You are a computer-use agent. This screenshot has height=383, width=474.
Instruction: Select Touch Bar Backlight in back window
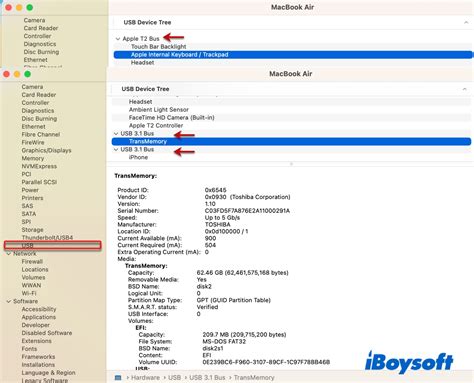coord(159,47)
